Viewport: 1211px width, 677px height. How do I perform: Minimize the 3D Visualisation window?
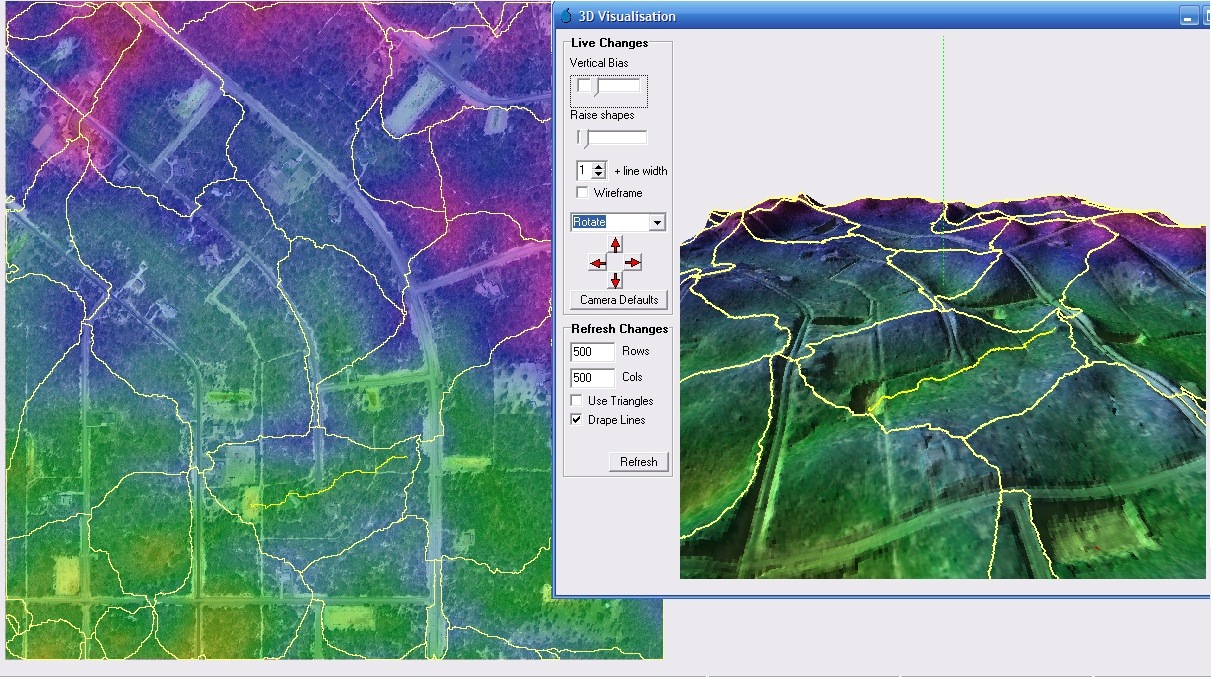[1188, 16]
